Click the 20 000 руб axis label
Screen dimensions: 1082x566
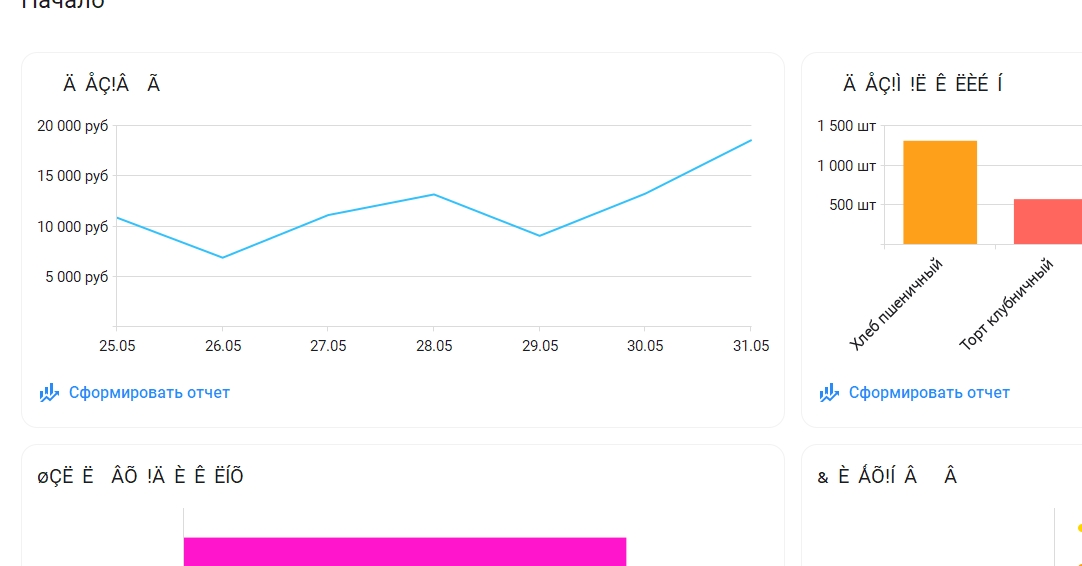click(x=72, y=126)
